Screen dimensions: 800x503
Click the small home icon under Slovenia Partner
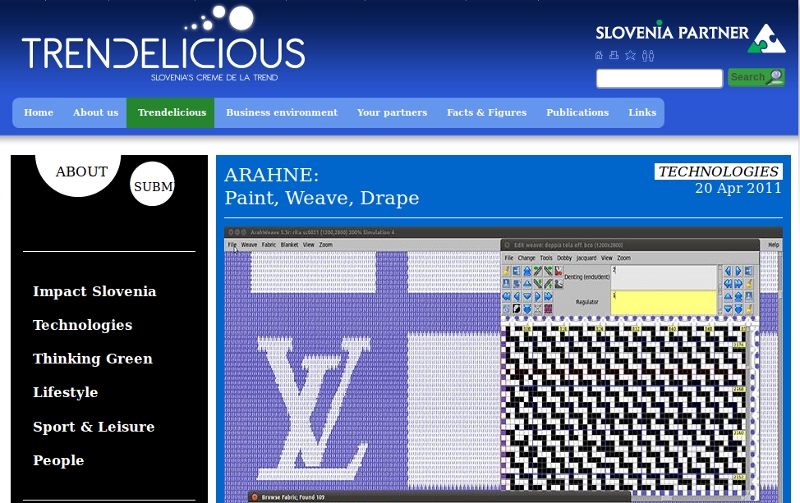(x=599, y=55)
